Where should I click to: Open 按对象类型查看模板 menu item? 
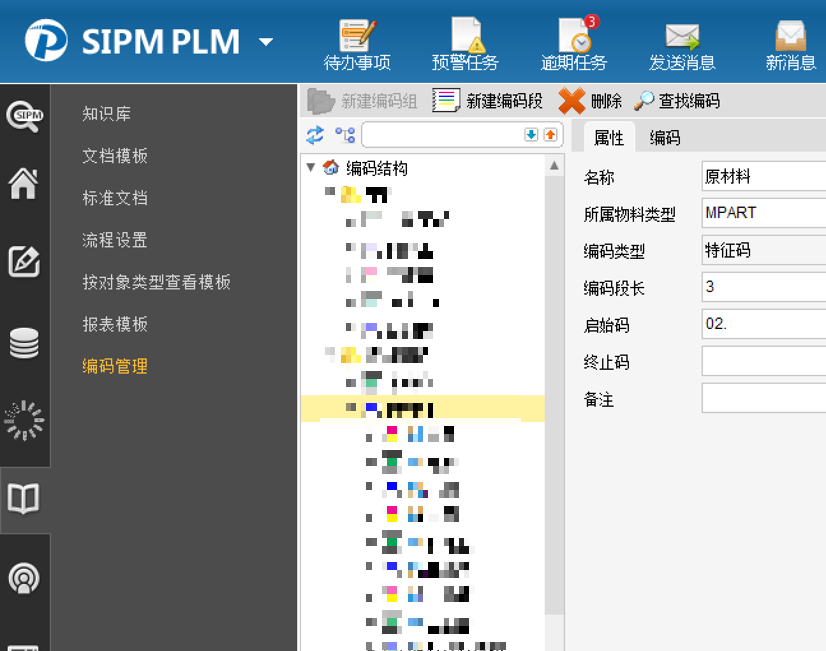pos(156,282)
